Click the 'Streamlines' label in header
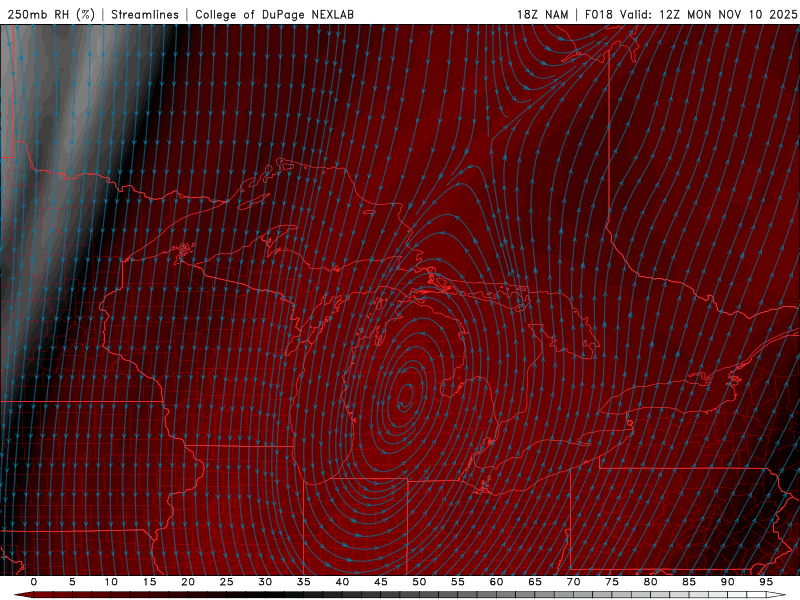The width and height of the screenshot is (800, 600). tap(145, 14)
